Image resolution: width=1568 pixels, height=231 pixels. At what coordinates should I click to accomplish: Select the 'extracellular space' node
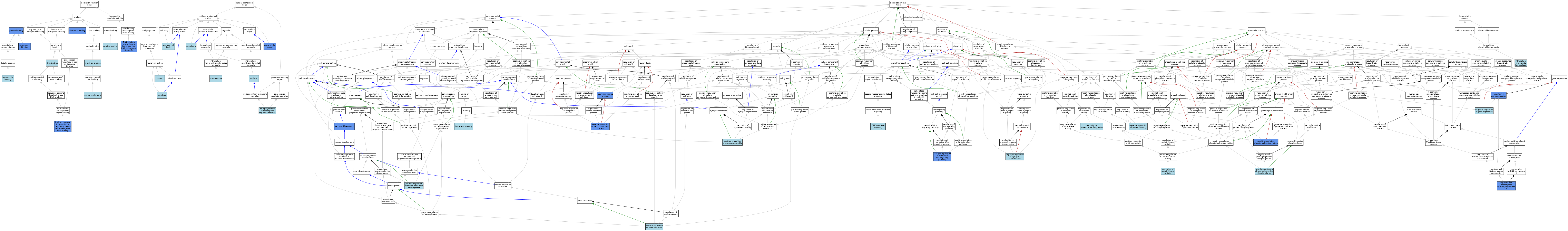270,46
